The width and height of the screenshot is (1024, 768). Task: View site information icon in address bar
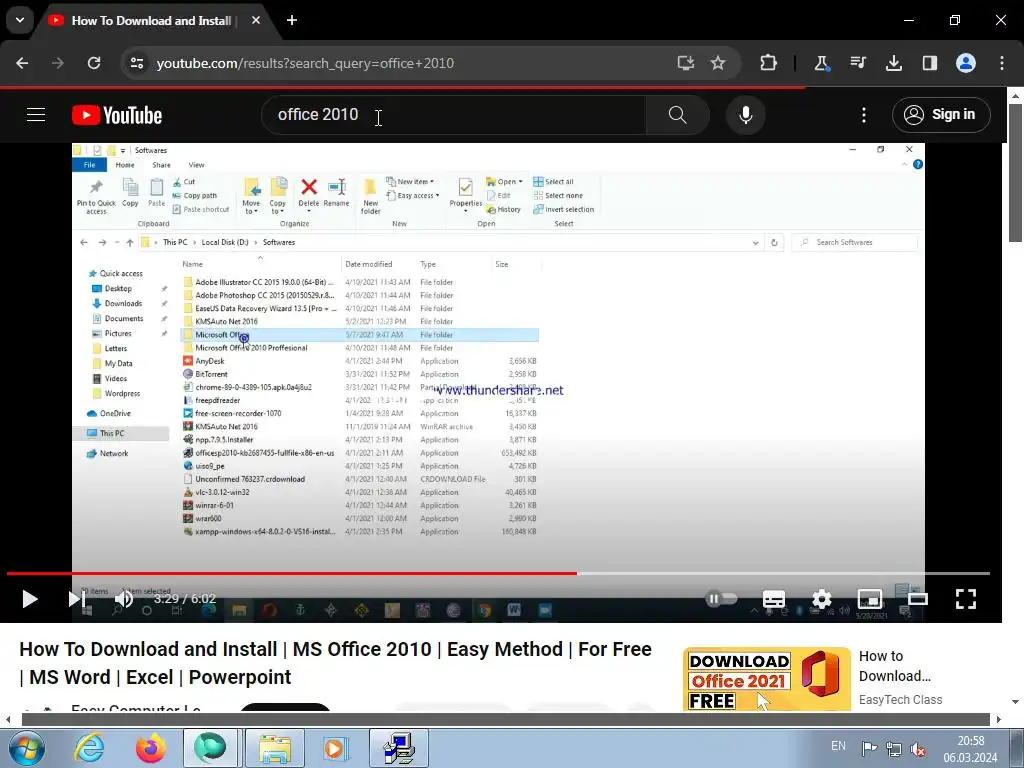(136, 63)
